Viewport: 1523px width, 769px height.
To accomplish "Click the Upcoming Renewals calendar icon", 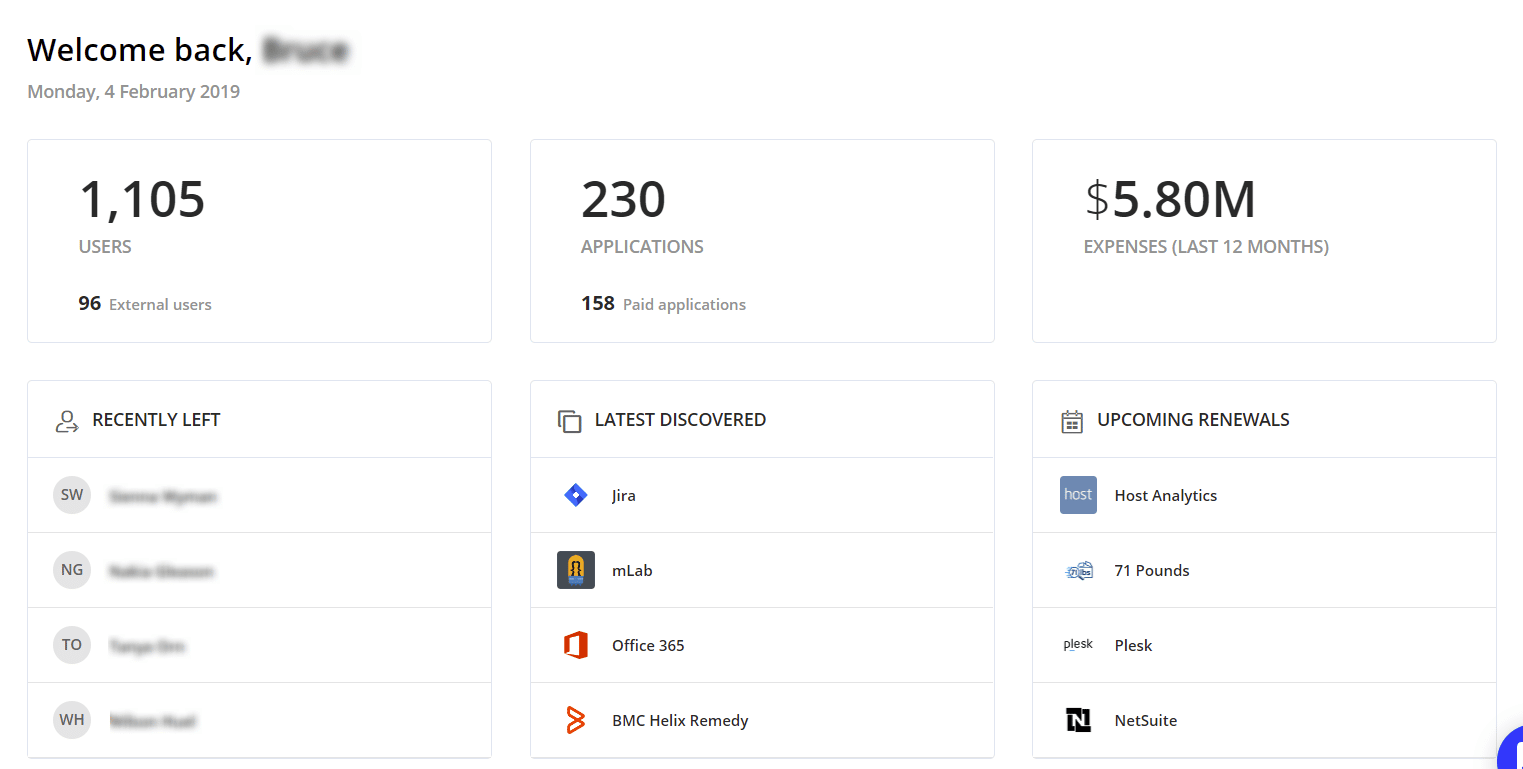I will click(1072, 421).
